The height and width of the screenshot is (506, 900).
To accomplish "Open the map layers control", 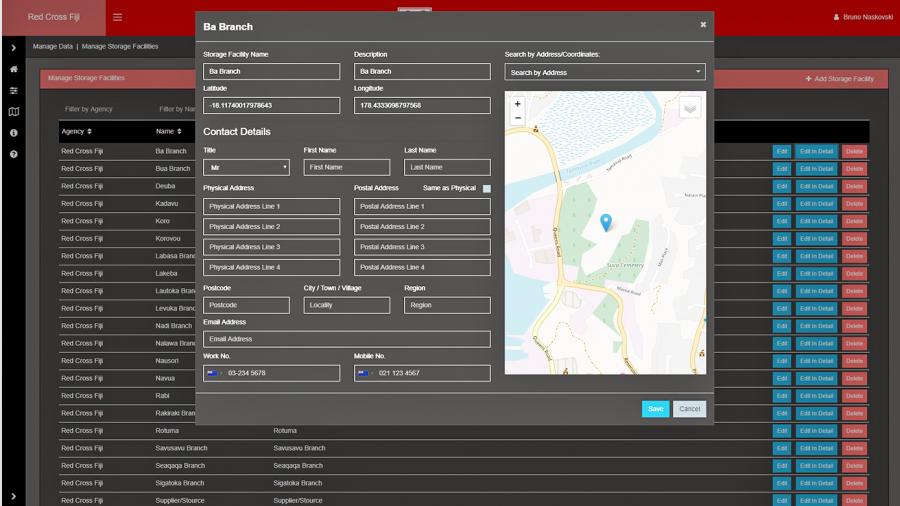I will (689, 108).
